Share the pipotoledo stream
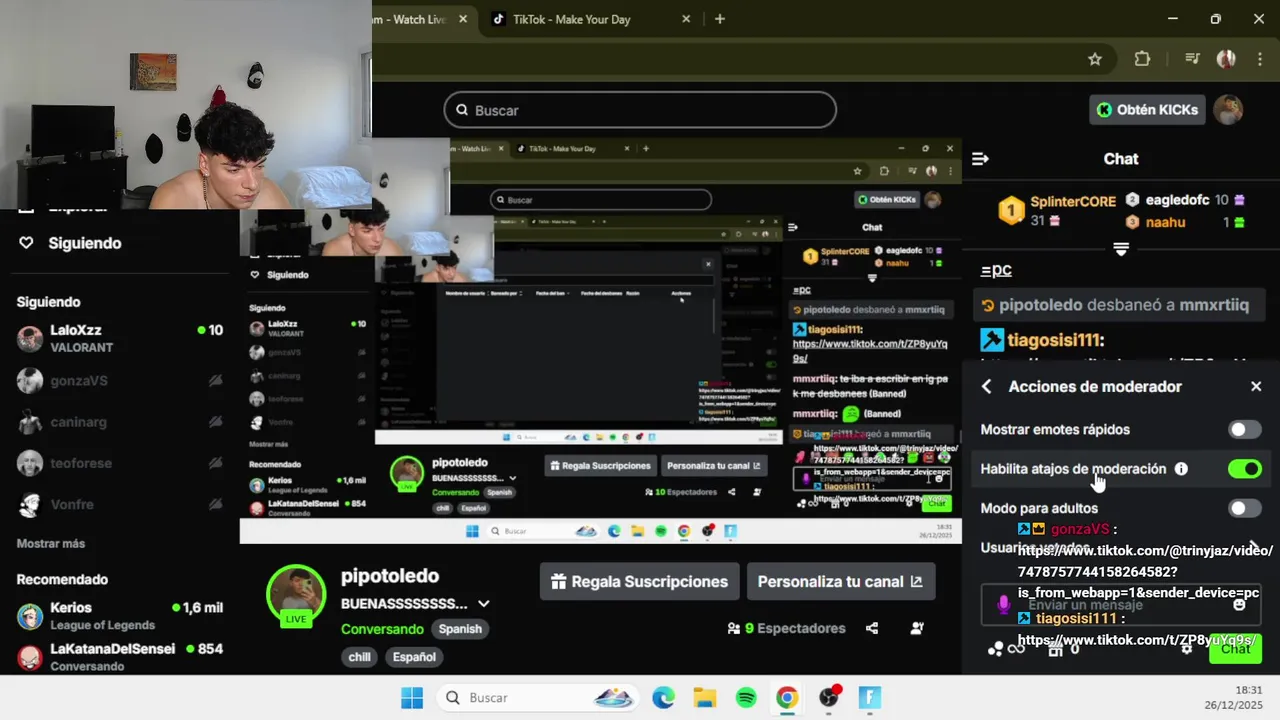This screenshot has width=1280, height=720. [872, 628]
